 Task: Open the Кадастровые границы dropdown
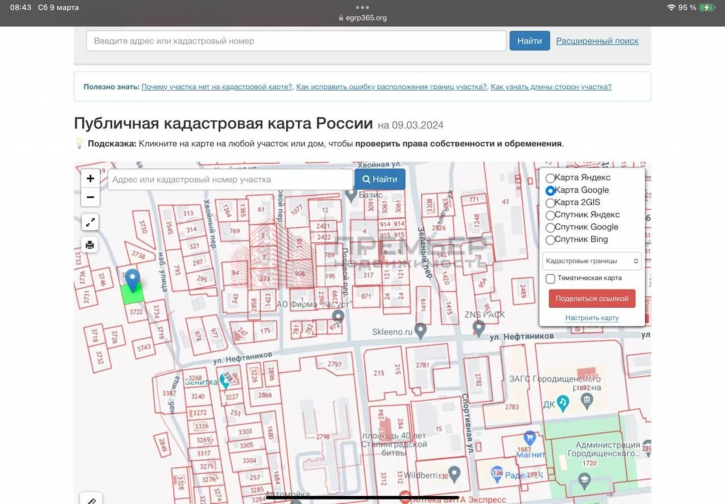pos(592,260)
